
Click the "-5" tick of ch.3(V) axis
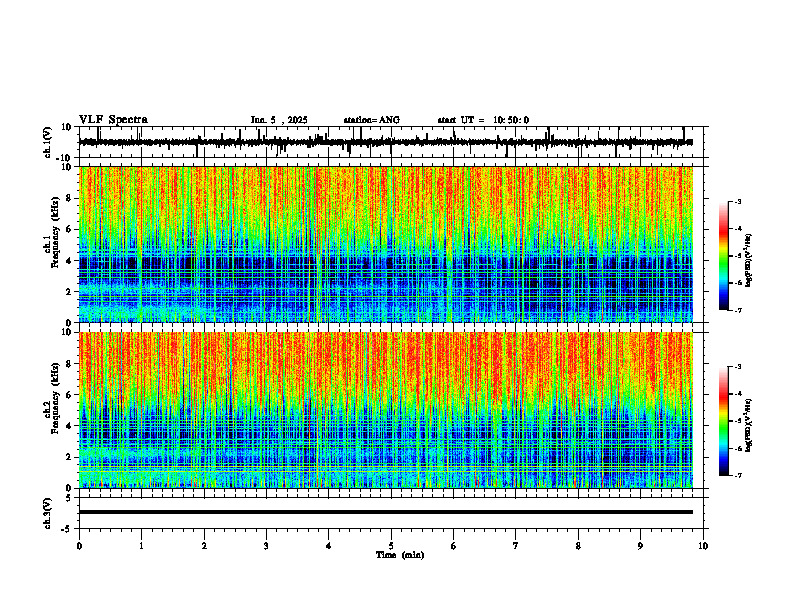pos(67,529)
